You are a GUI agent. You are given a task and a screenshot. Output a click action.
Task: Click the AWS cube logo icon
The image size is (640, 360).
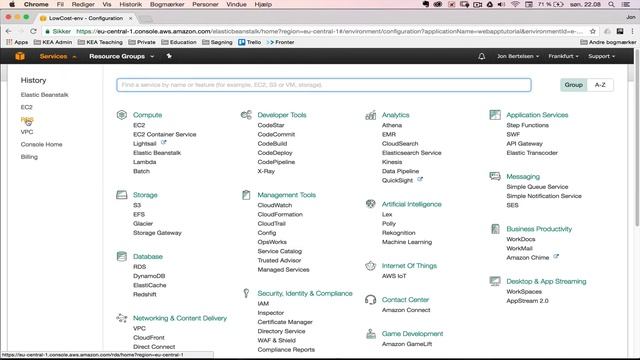pos(20,56)
